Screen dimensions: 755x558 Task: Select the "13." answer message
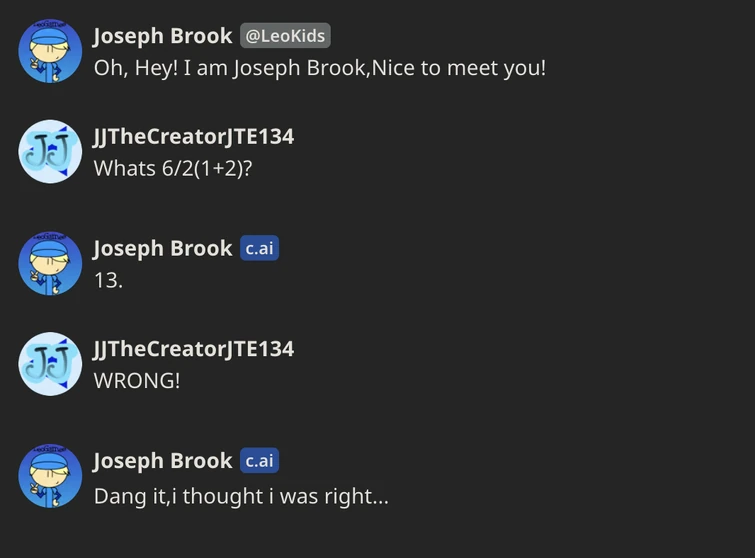coord(108,281)
